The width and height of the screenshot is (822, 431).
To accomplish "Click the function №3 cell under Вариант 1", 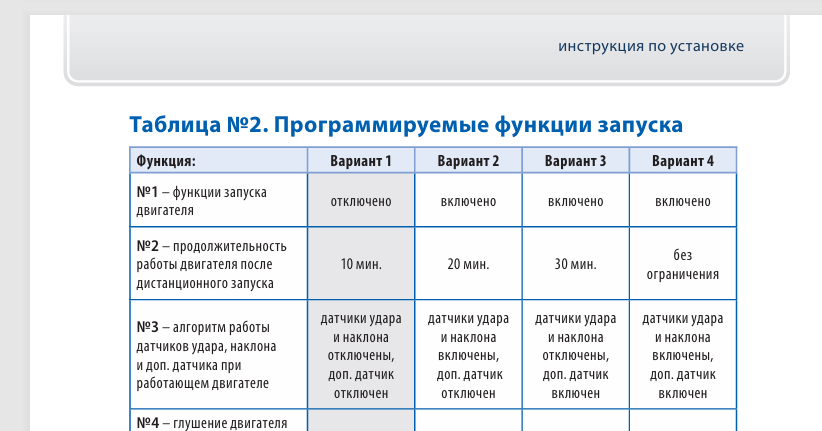I will click(x=361, y=355).
